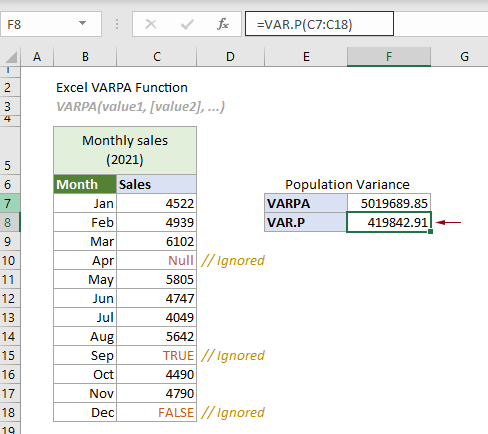
Task: Click the formula bar options dots handle
Action: pos(117,24)
